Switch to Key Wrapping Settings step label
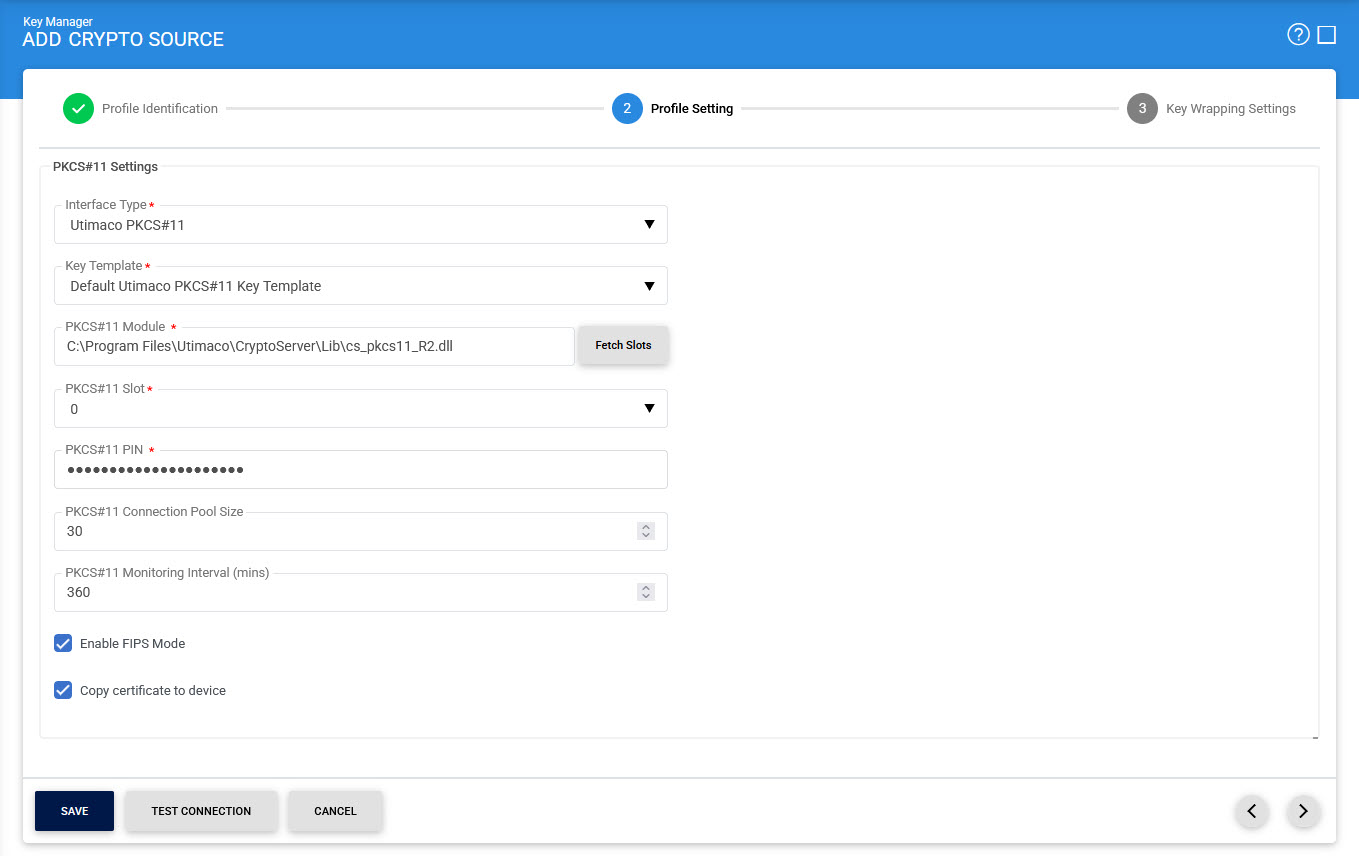The width and height of the screenshot is (1359, 856). click(x=1230, y=109)
